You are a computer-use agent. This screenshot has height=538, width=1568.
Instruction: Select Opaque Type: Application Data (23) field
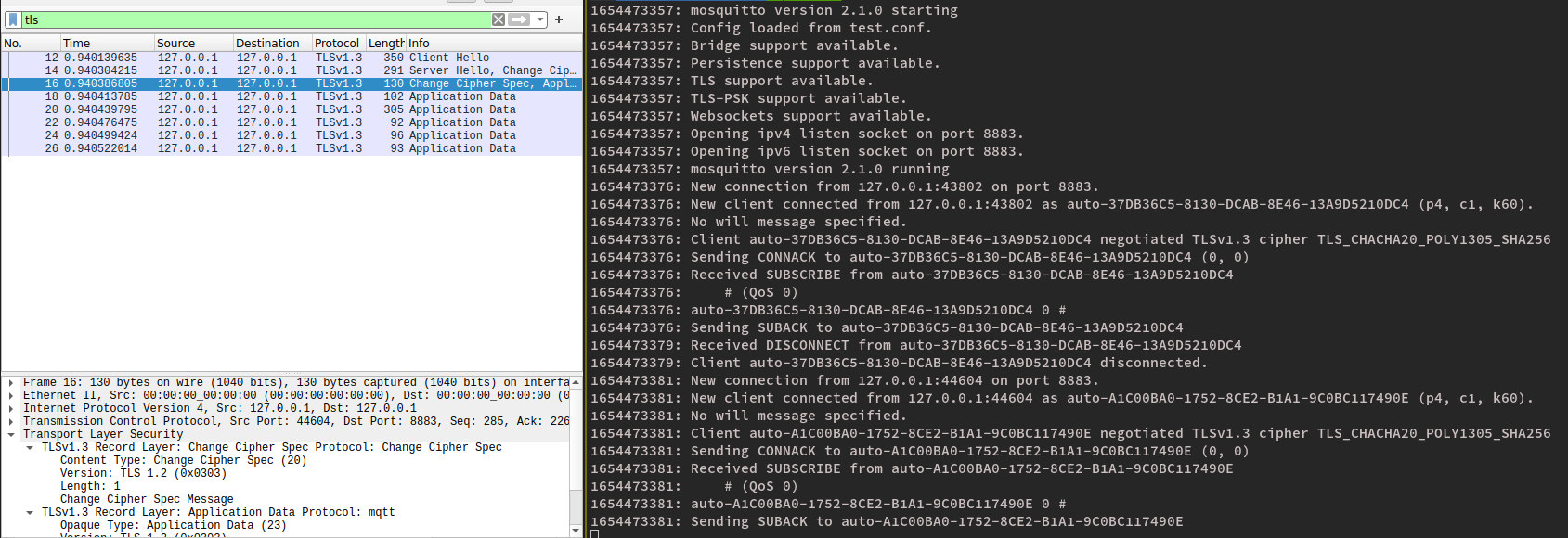(x=174, y=525)
